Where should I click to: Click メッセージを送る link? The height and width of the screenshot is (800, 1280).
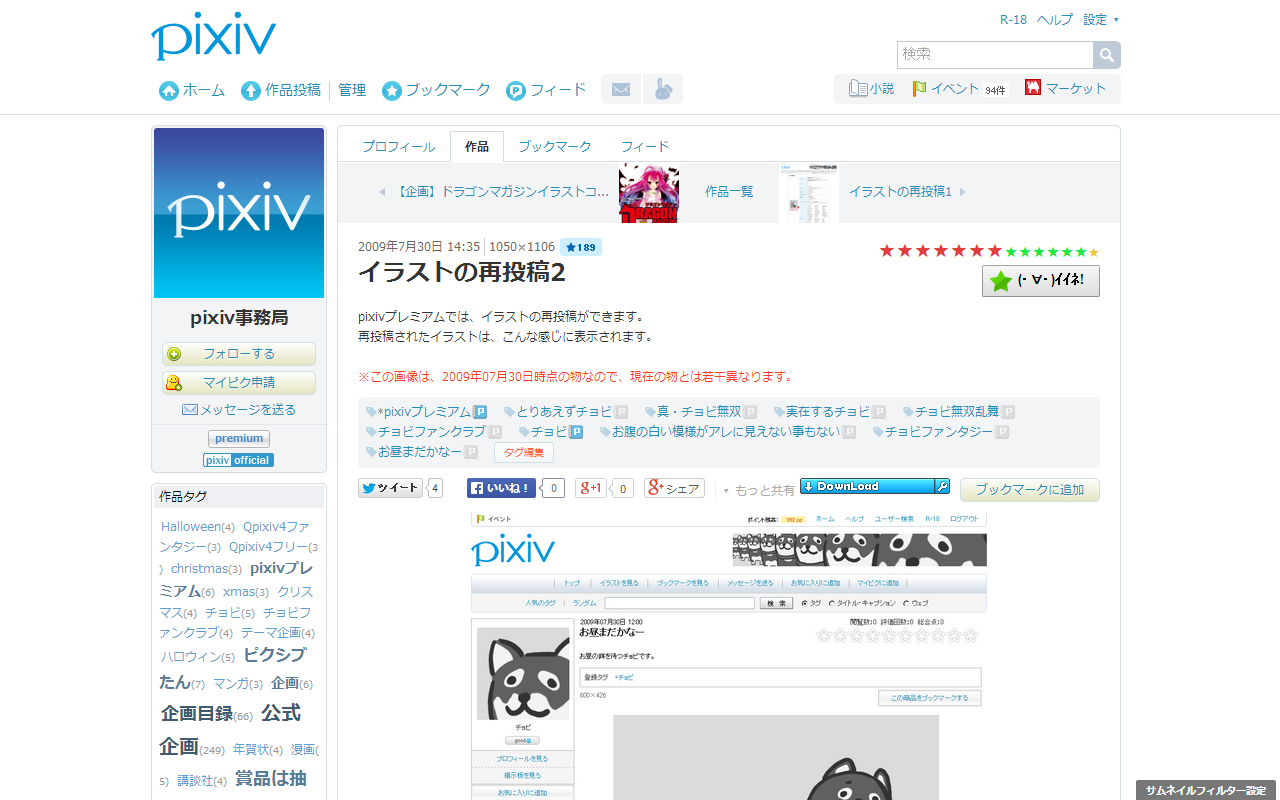(x=239, y=410)
